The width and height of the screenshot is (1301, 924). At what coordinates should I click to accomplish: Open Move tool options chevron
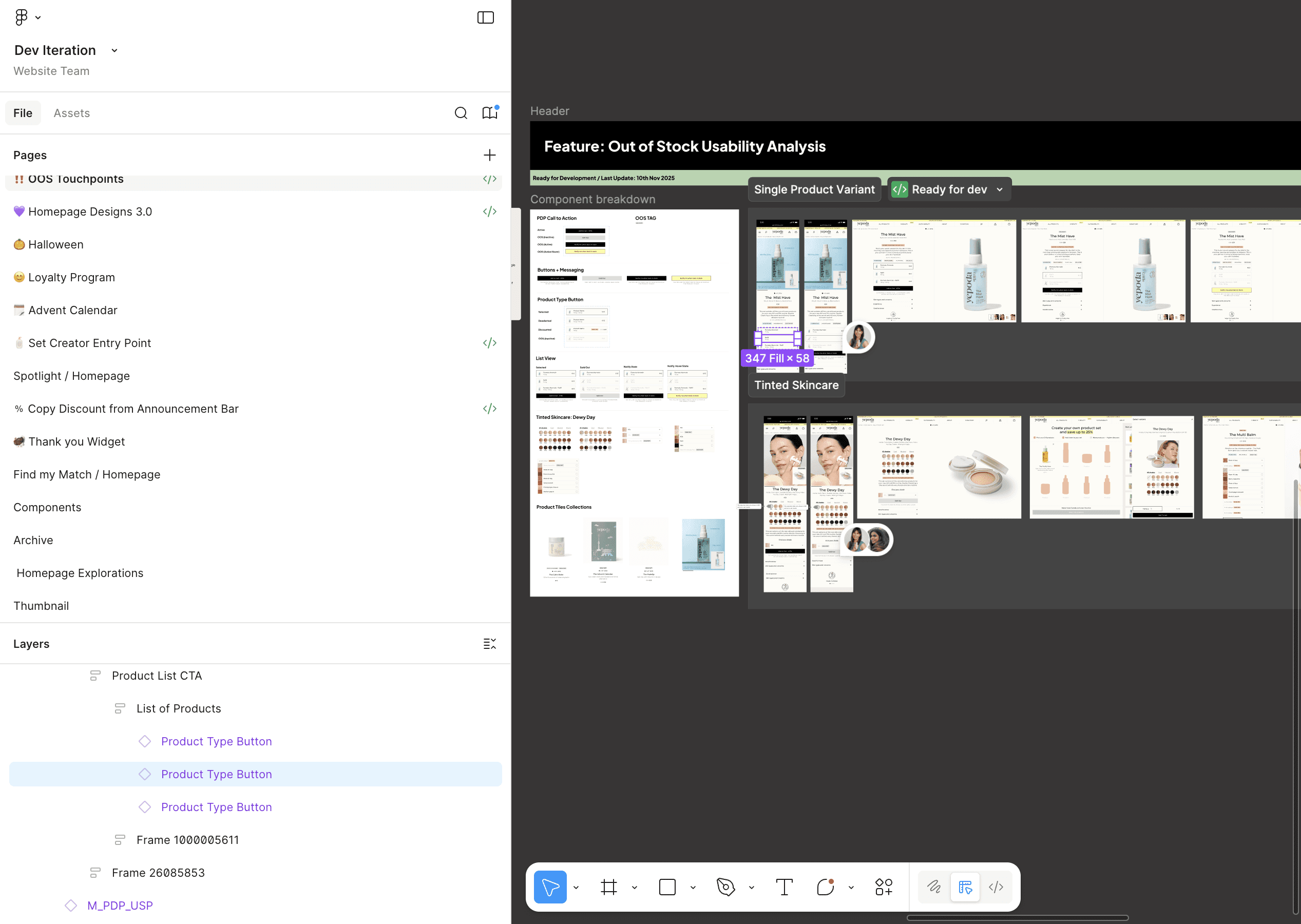pyautogui.click(x=576, y=888)
